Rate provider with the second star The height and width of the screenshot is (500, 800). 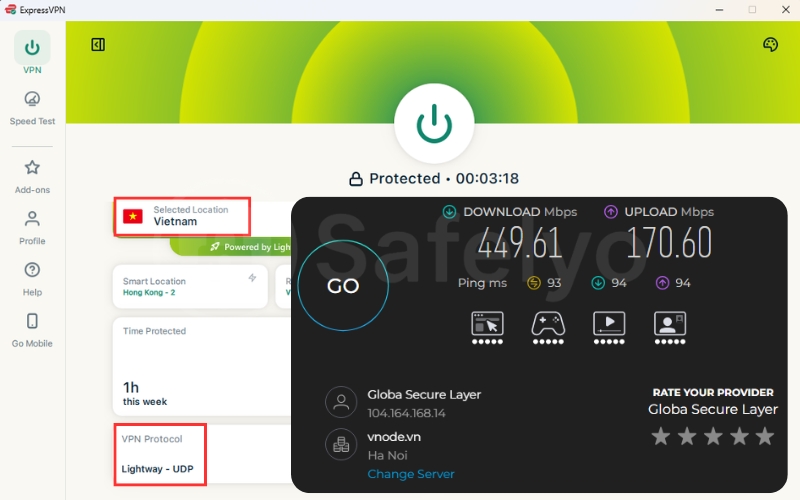(687, 436)
